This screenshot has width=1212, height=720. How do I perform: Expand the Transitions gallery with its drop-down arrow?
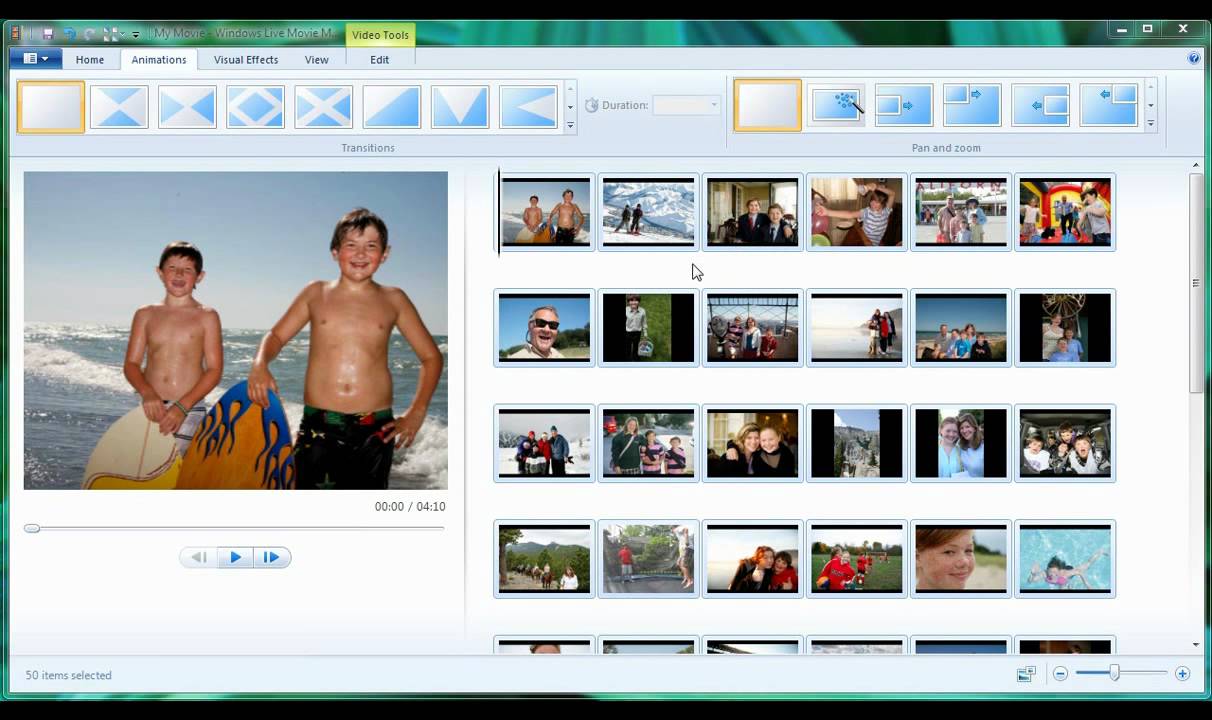tap(570, 125)
